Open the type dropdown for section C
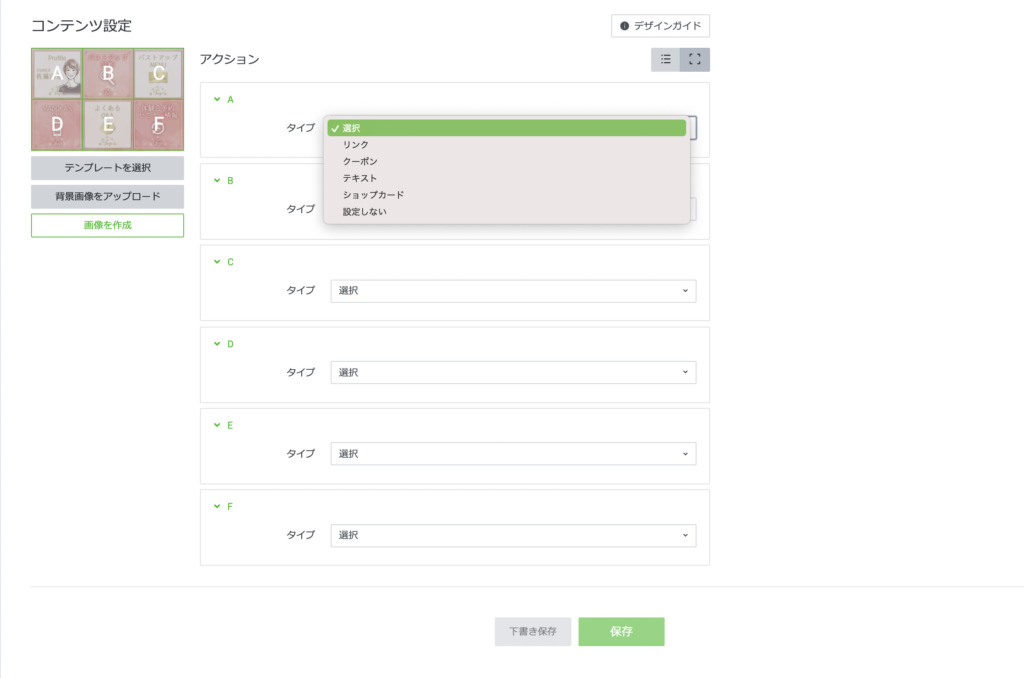1024x678 pixels. (512, 291)
